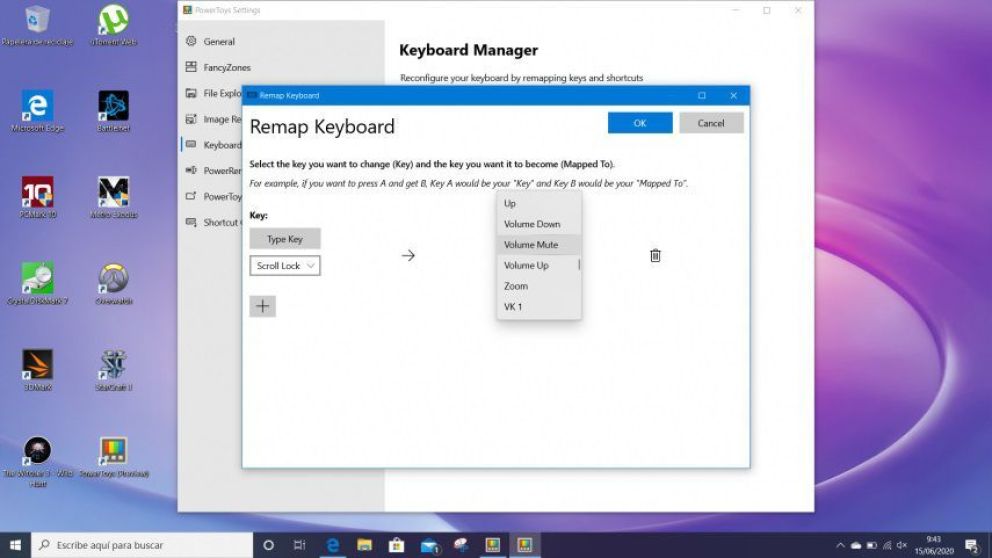Close the Remap Keyboard dialog
992x558 pixels.
[733, 96]
